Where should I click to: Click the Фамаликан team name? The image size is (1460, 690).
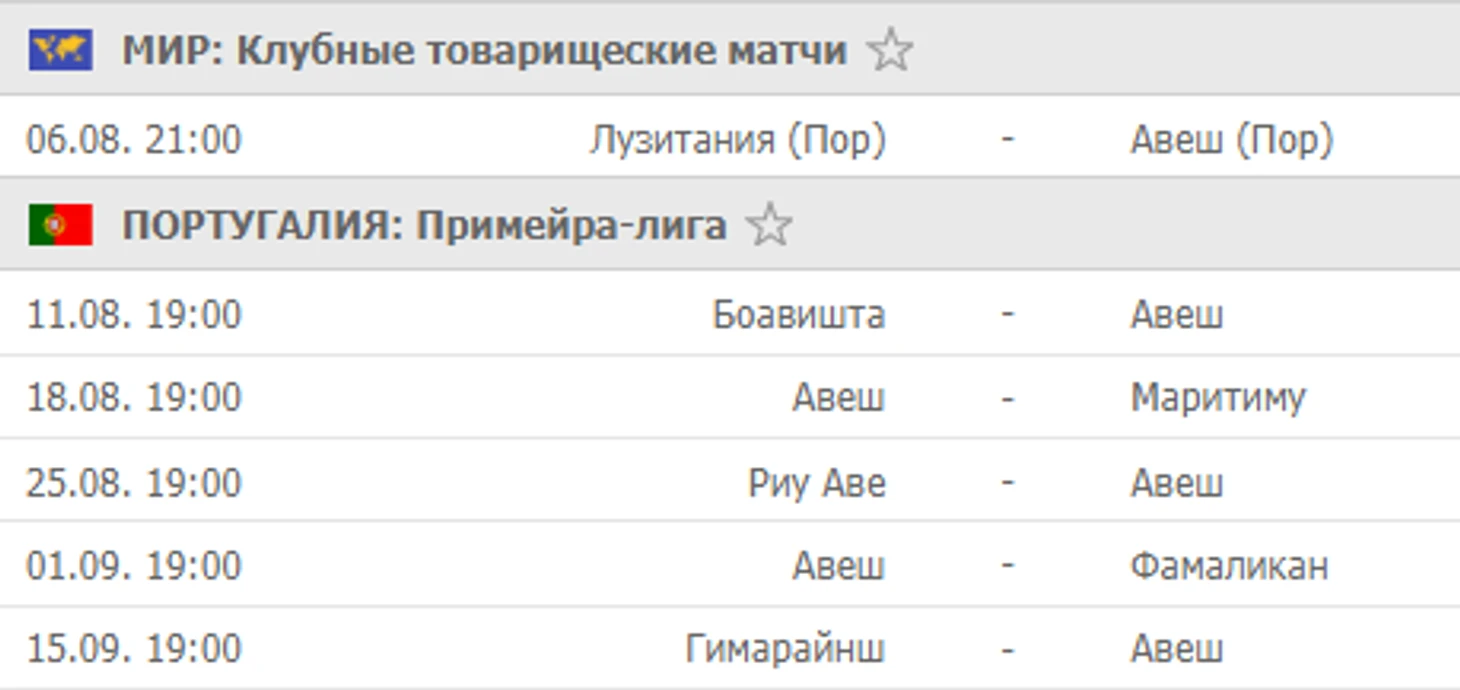(x=1229, y=565)
